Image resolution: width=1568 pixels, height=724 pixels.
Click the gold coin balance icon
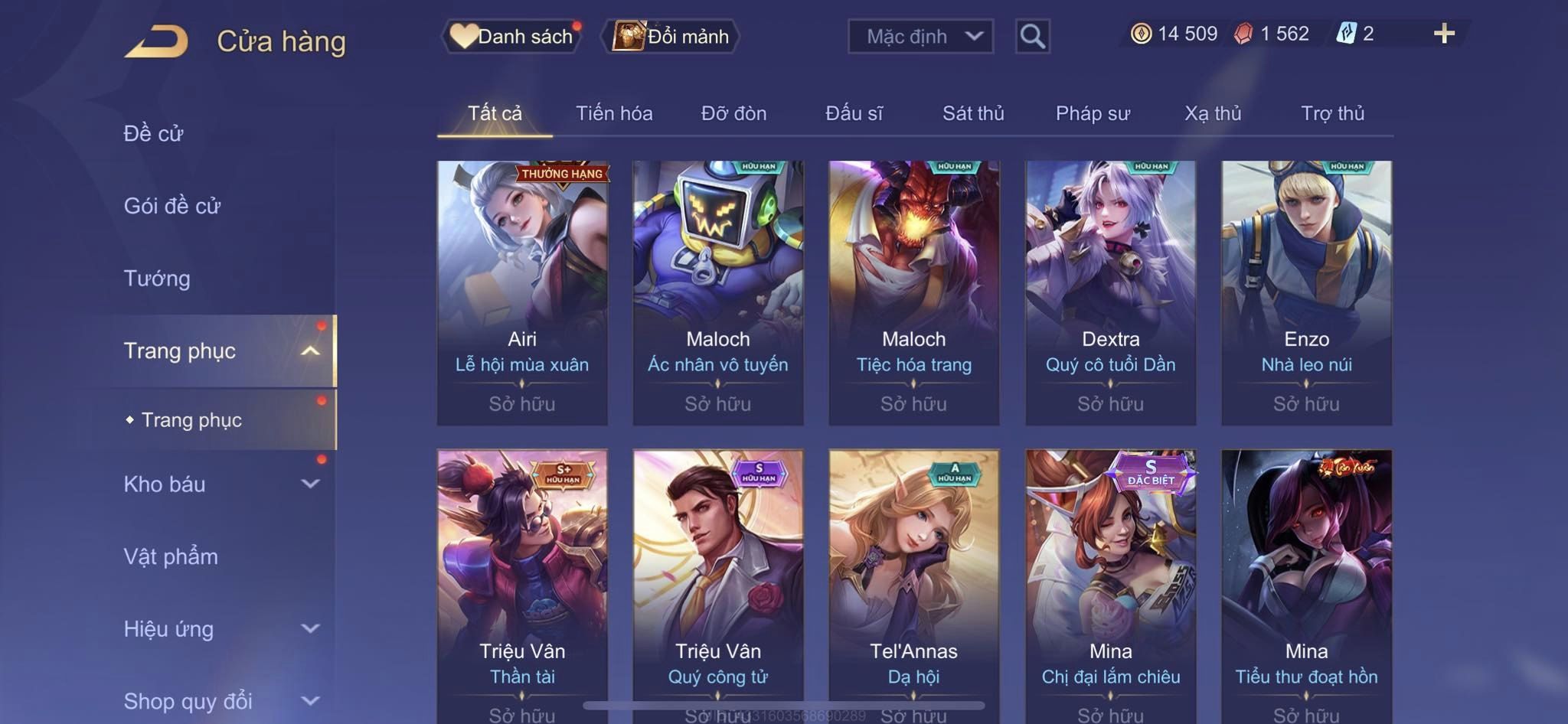tap(1141, 34)
